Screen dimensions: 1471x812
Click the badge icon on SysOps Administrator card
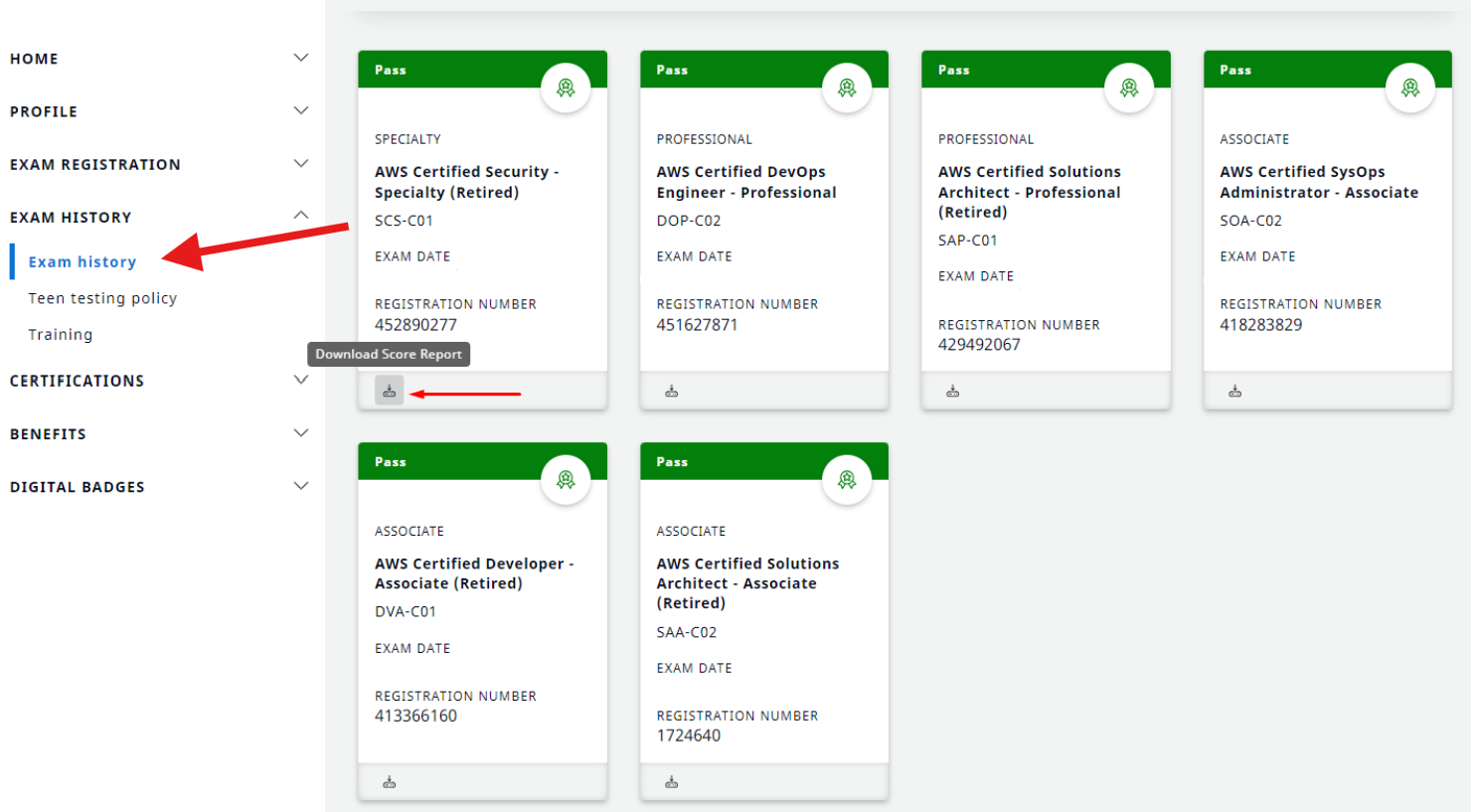pos(1410,88)
